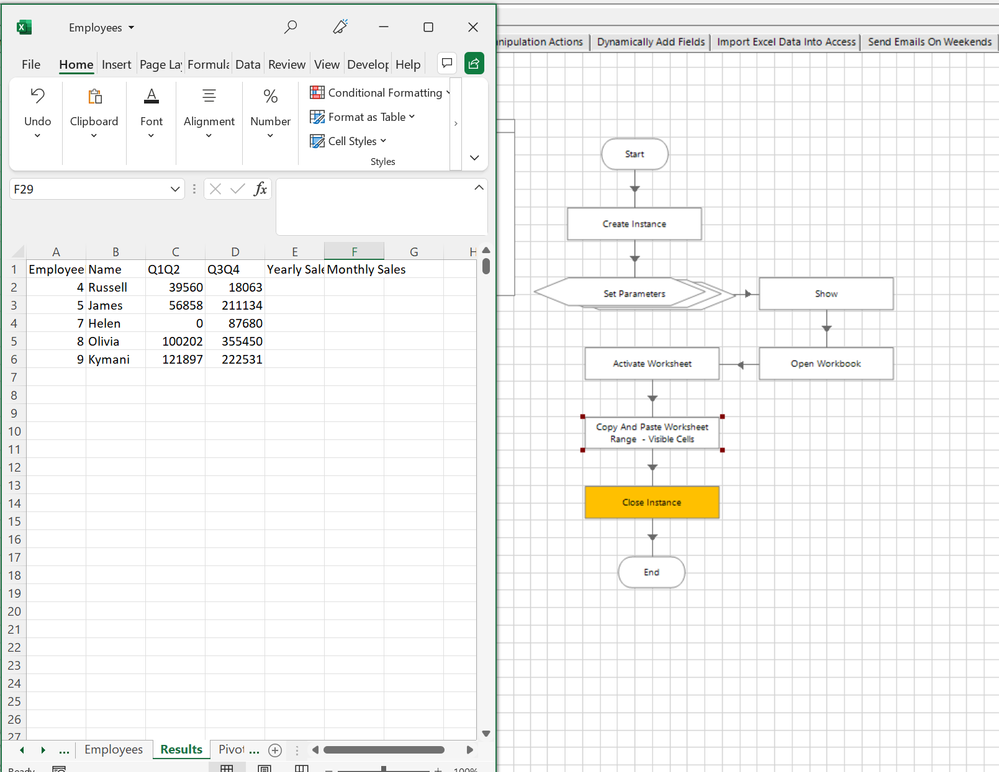Screen dimensions: 999x772
Task: Collapse the ribbon using the chevron
Action: pos(474,157)
